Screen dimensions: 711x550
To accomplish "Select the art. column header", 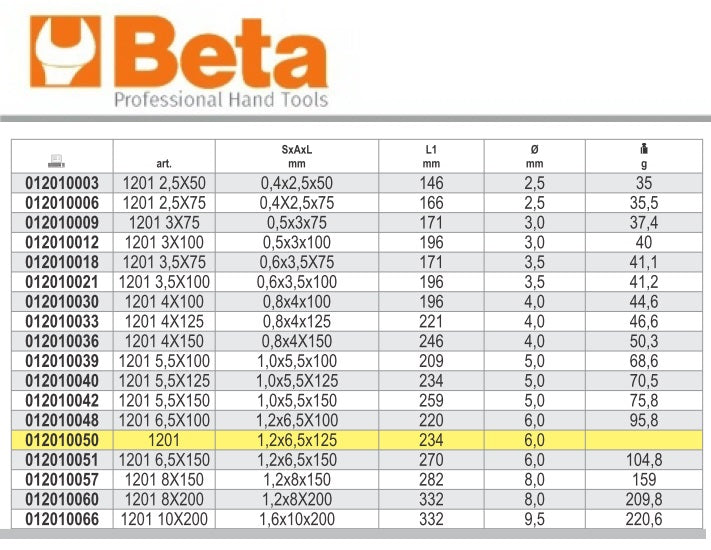I will (x=165, y=165).
